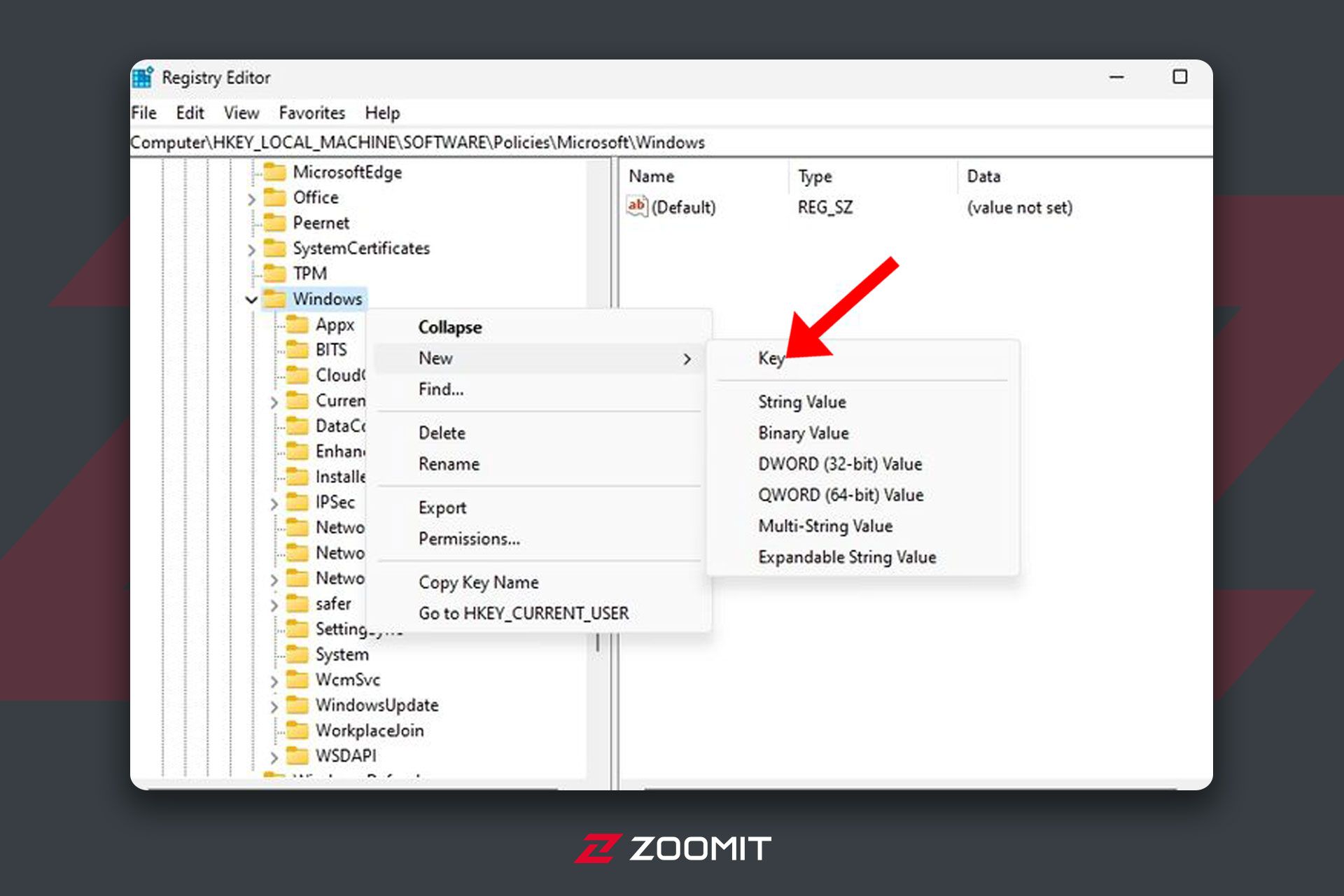Choose Export in the context menu
This screenshot has height=896, width=1344.
coord(539,507)
